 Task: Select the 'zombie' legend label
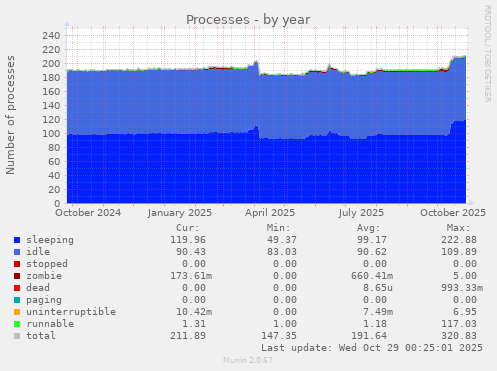[44, 276]
